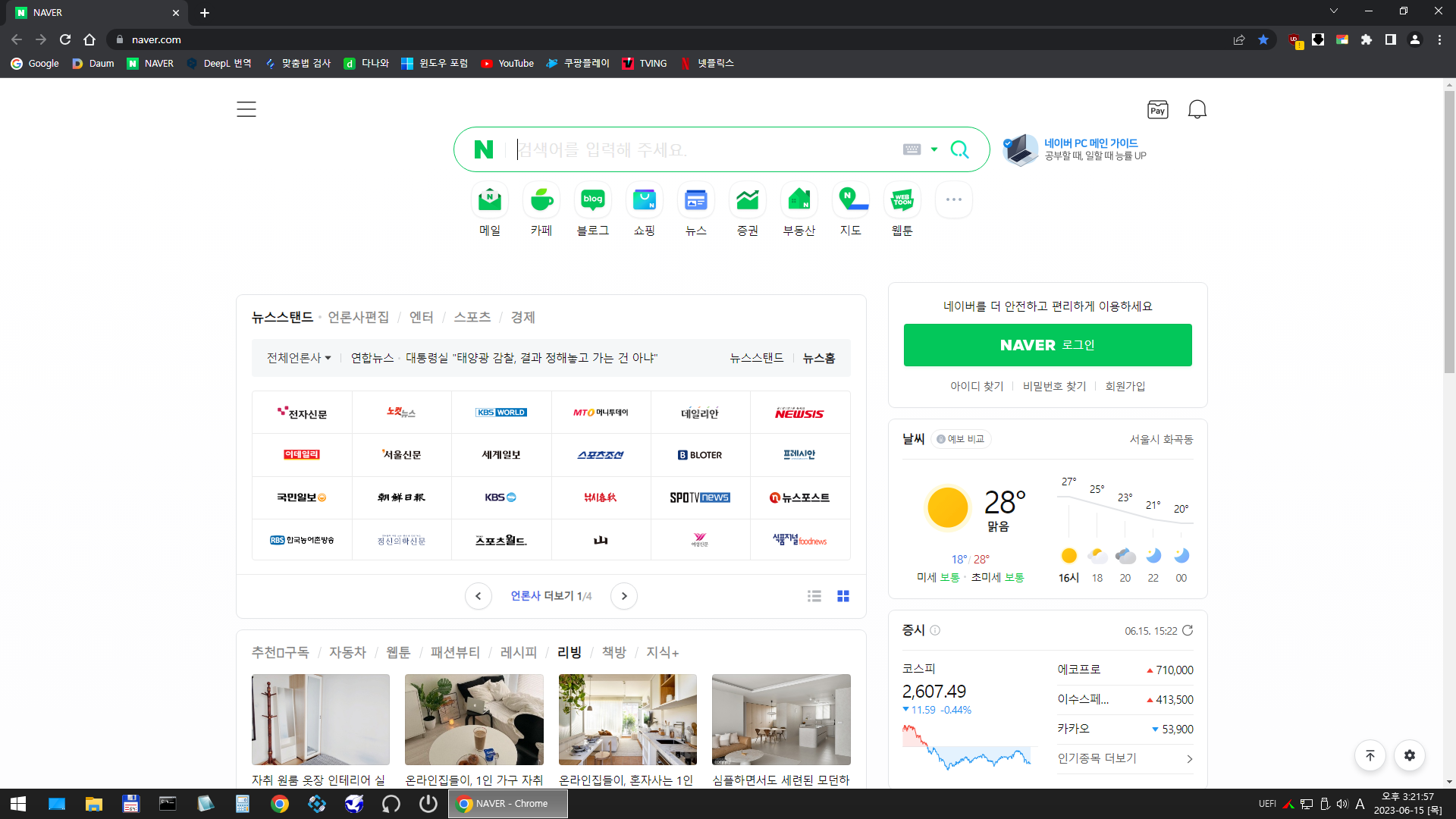Open Naver Pay icon
The height and width of the screenshot is (819, 1456).
(x=1157, y=110)
